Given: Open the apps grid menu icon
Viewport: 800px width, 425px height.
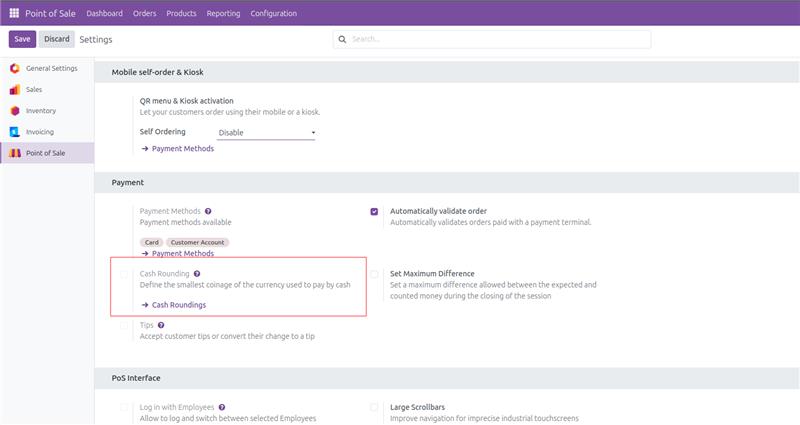Looking at the screenshot, I should (14, 13).
